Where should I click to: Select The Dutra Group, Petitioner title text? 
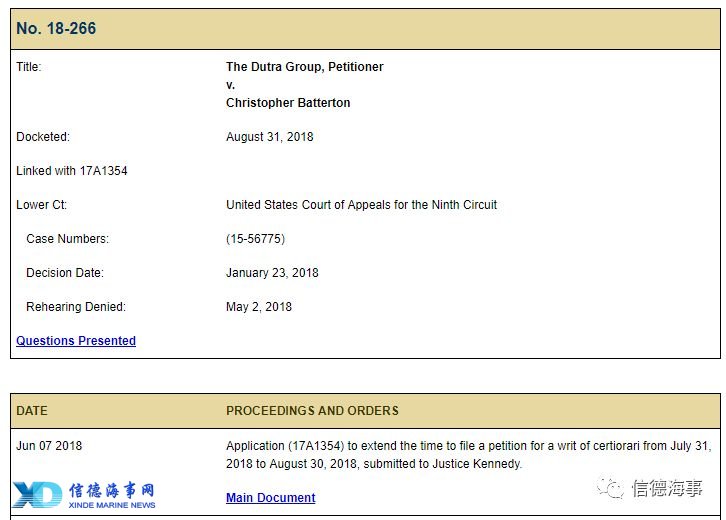(x=305, y=67)
